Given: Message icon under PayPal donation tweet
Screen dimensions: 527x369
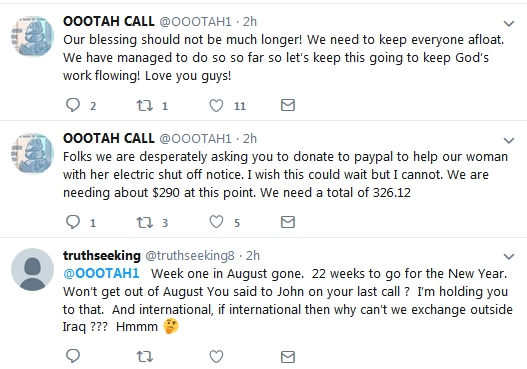Looking at the screenshot, I should pos(288,222).
